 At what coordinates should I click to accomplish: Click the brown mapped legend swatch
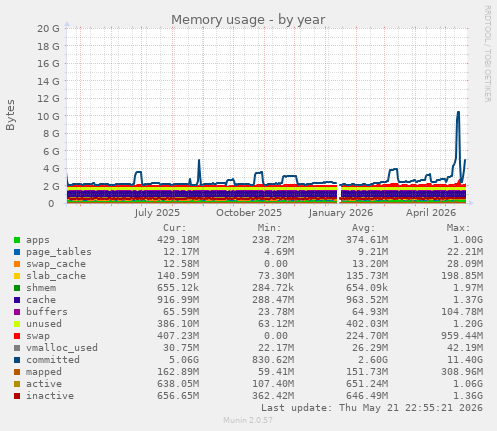click(x=17, y=372)
